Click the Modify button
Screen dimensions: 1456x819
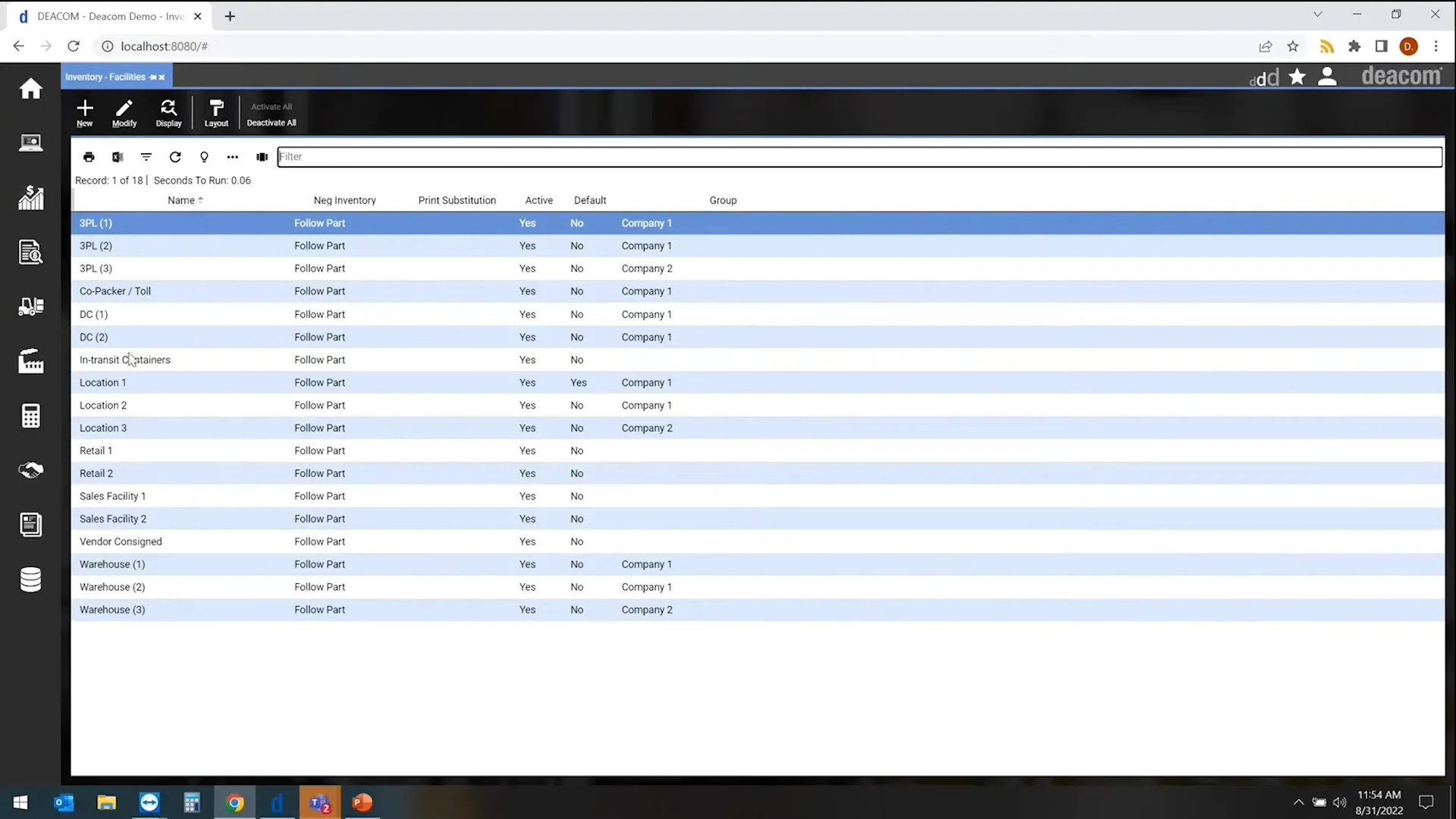tap(124, 112)
